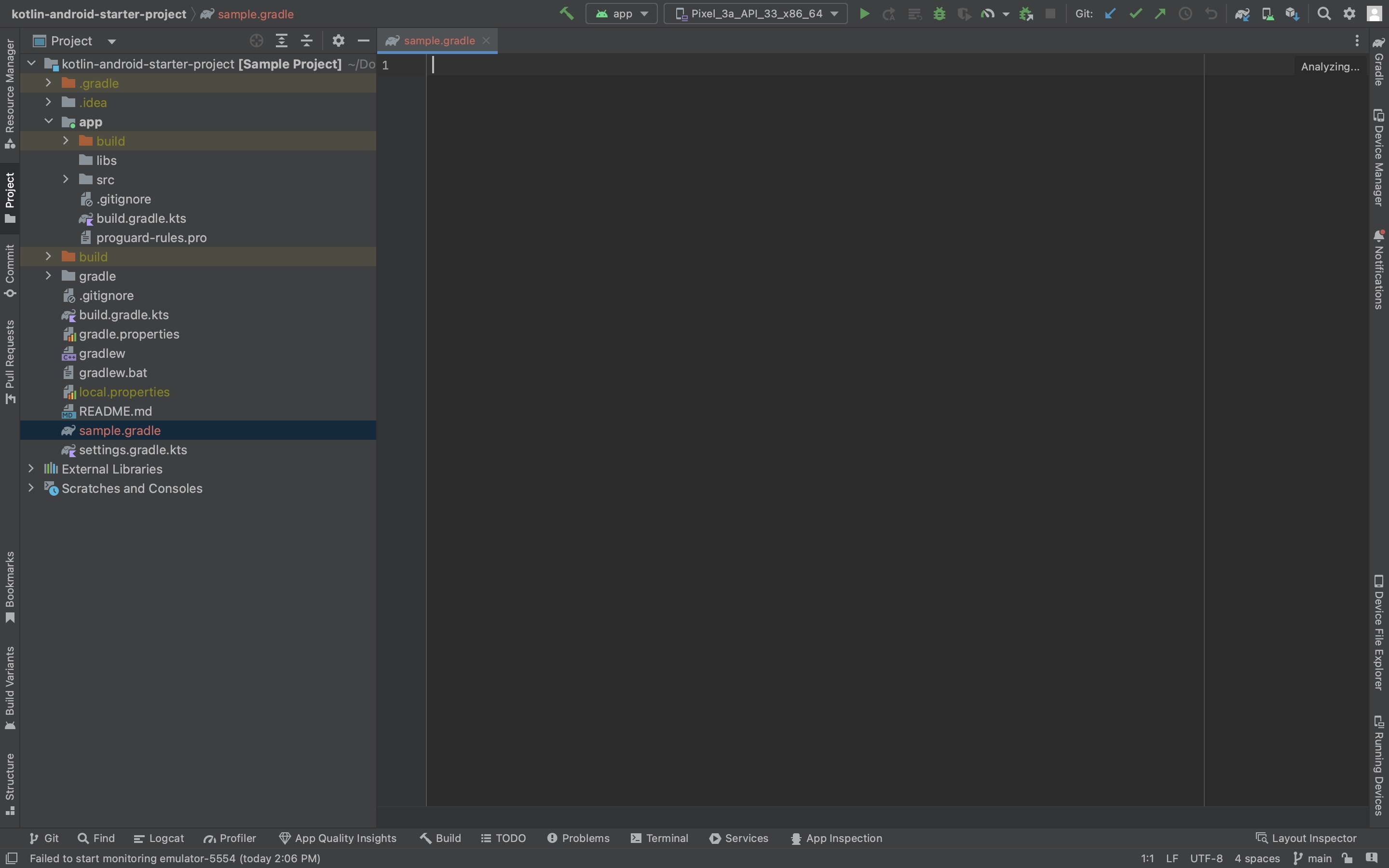The height and width of the screenshot is (868, 1389).
Task: Select the Terminal tab
Action: [658, 838]
